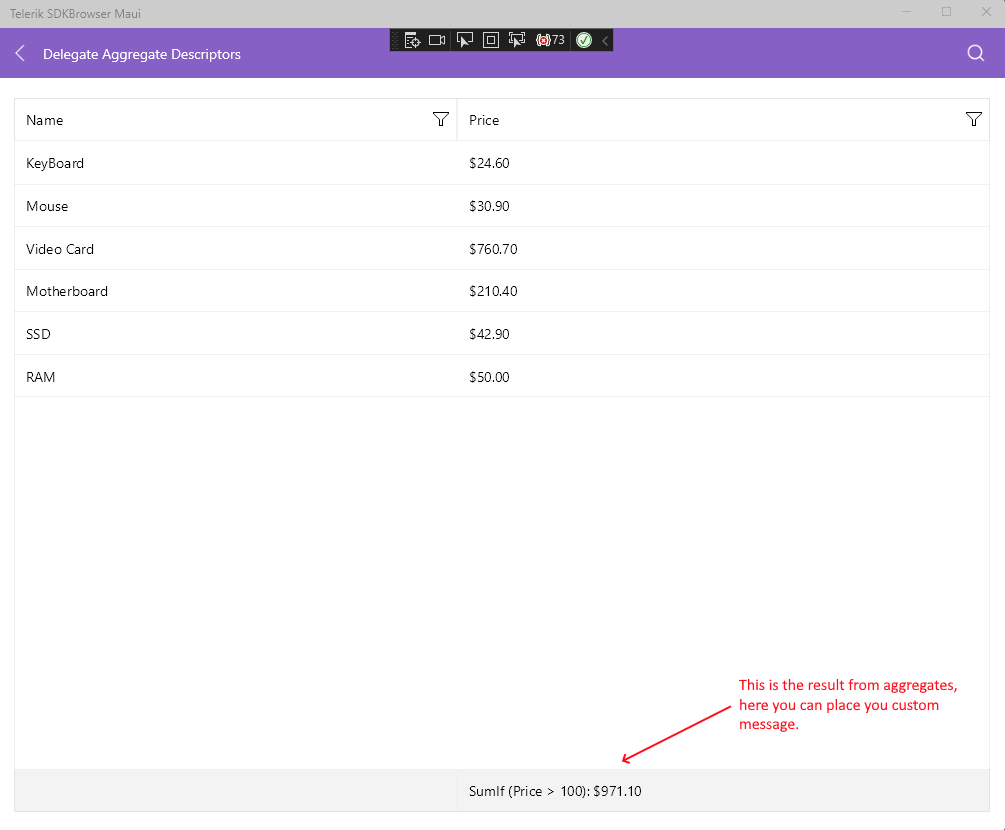Toggle display layout adorners square icon
Image resolution: width=1005 pixels, height=830 pixels.
[490, 40]
